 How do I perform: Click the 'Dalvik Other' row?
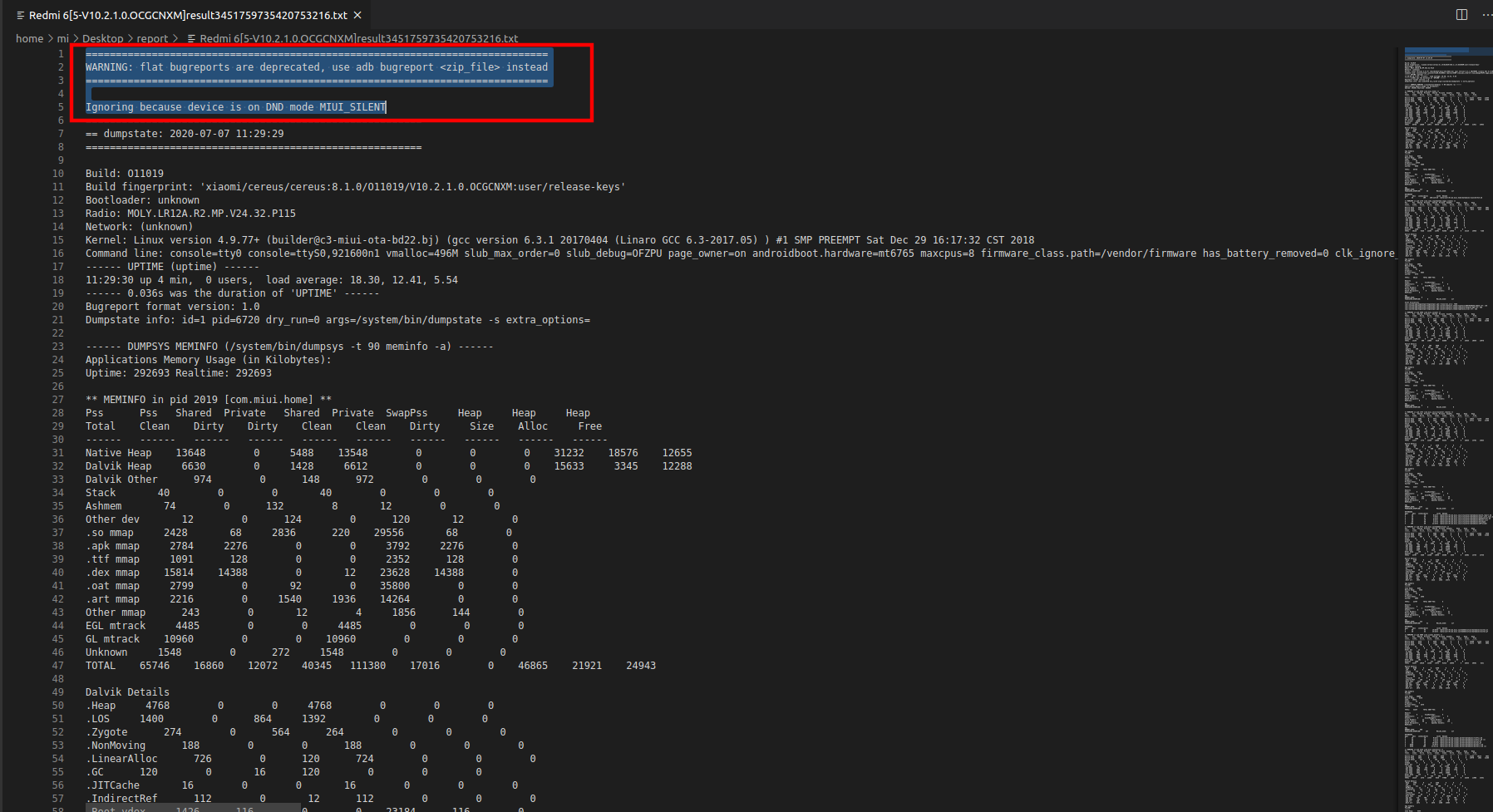tap(310, 480)
